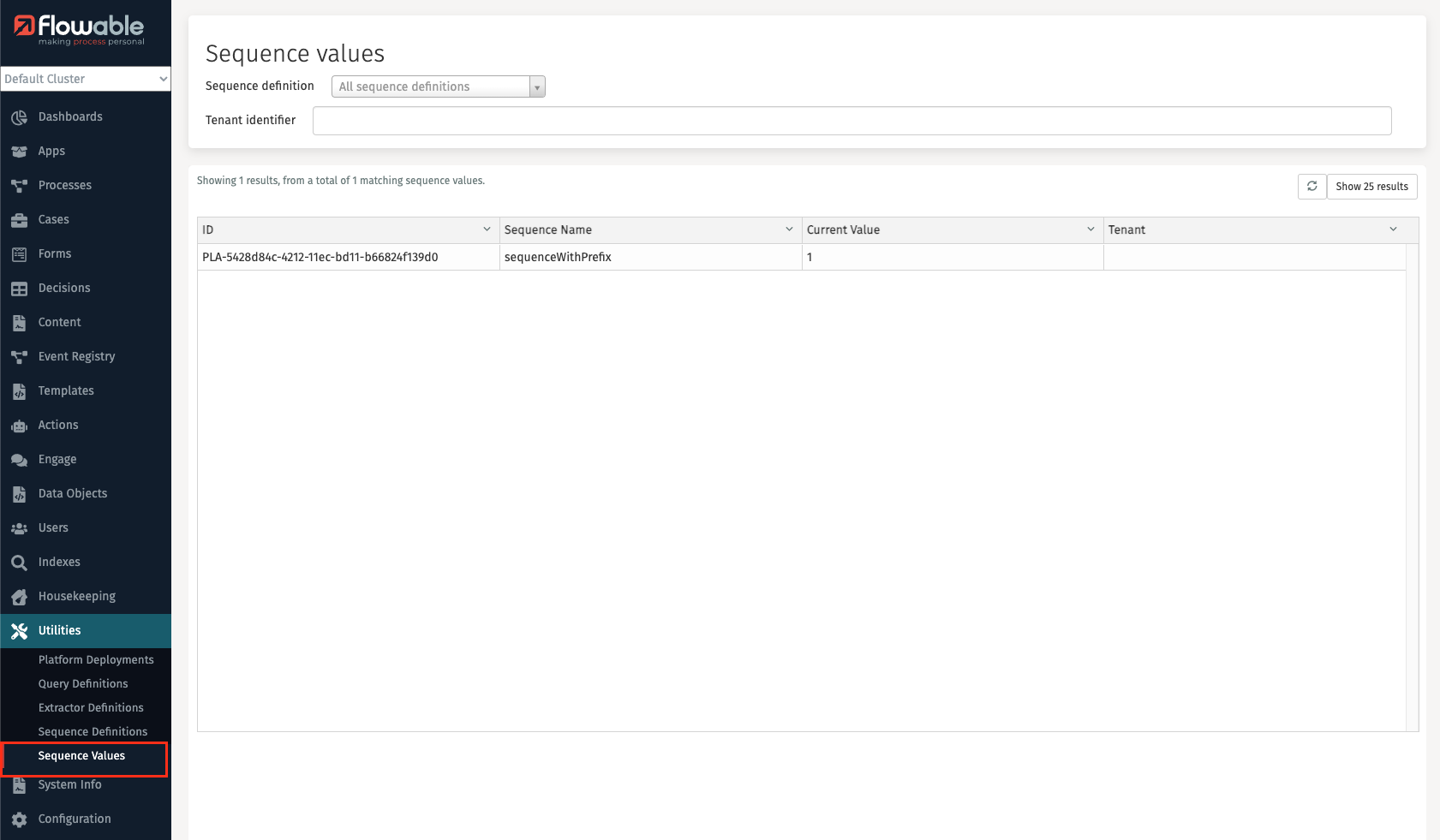Open the Sequence definition combo box
Image resolution: width=1440 pixels, height=840 pixels.
[438, 86]
